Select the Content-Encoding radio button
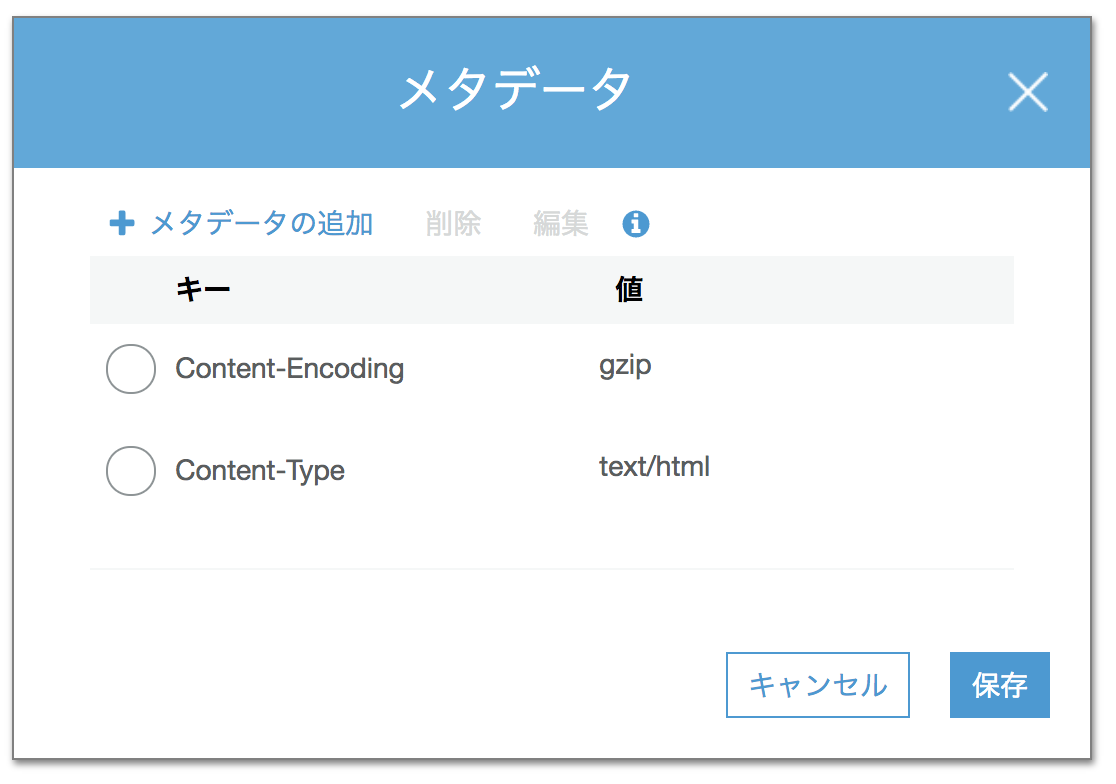 coord(130,369)
